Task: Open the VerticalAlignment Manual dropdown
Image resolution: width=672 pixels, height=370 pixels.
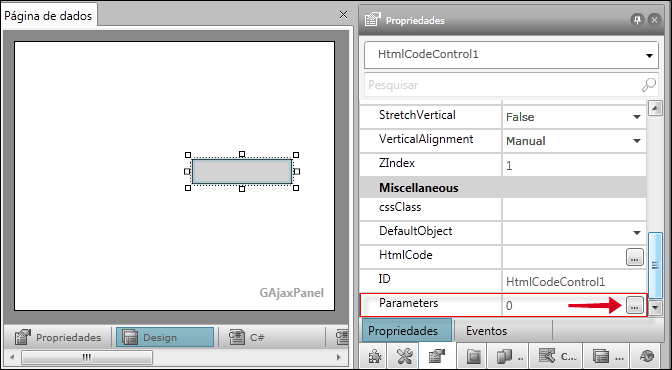Action: point(637,141)
